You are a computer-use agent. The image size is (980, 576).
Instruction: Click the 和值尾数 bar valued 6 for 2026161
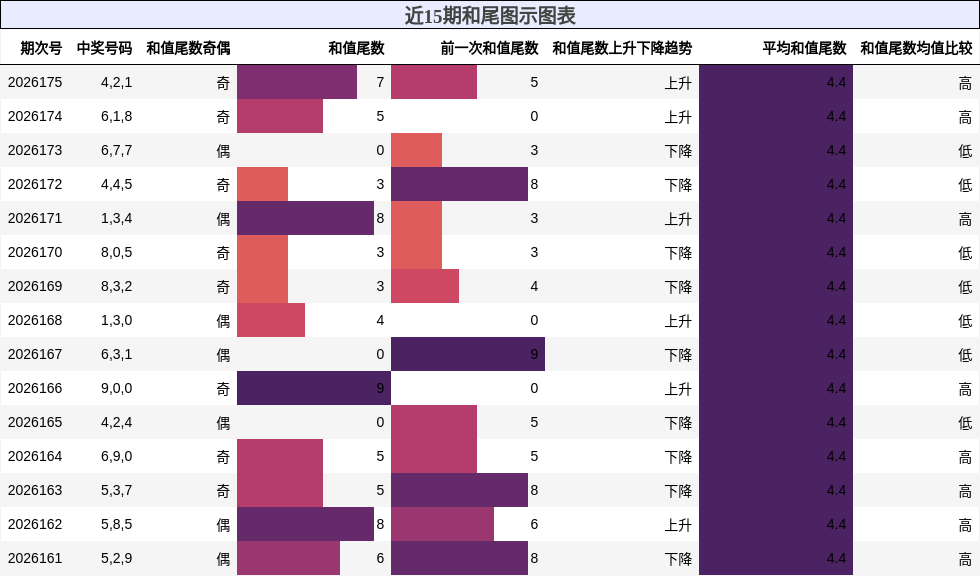288,558
